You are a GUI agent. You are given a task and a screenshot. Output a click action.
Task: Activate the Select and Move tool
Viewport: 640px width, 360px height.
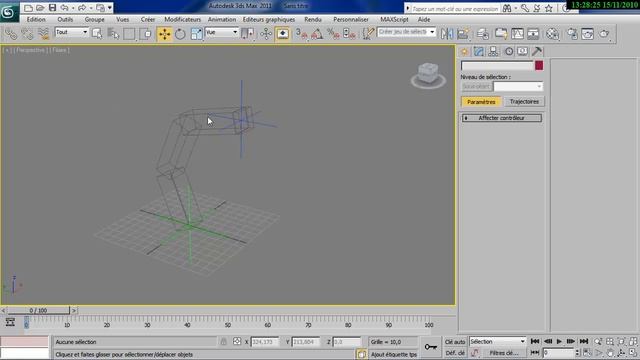[x=164, y=34]
